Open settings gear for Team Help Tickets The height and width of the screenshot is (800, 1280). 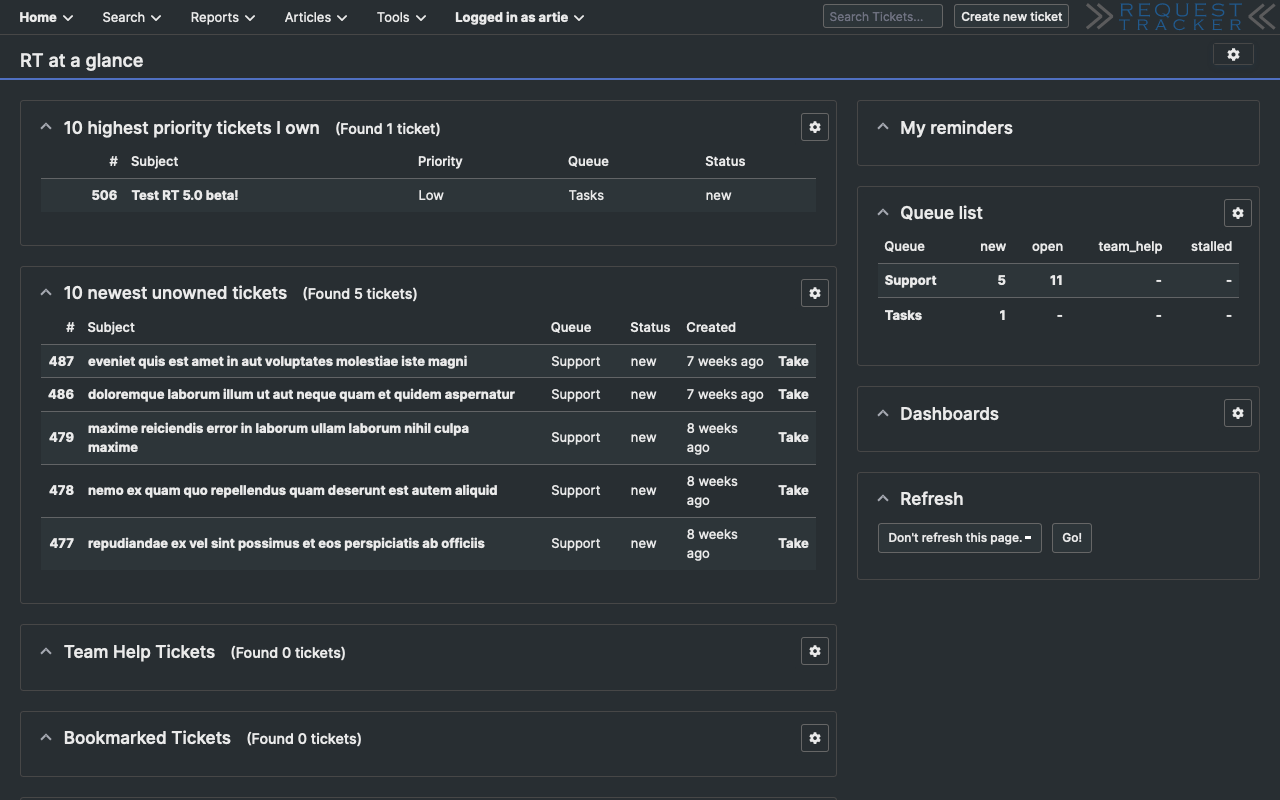814,651
